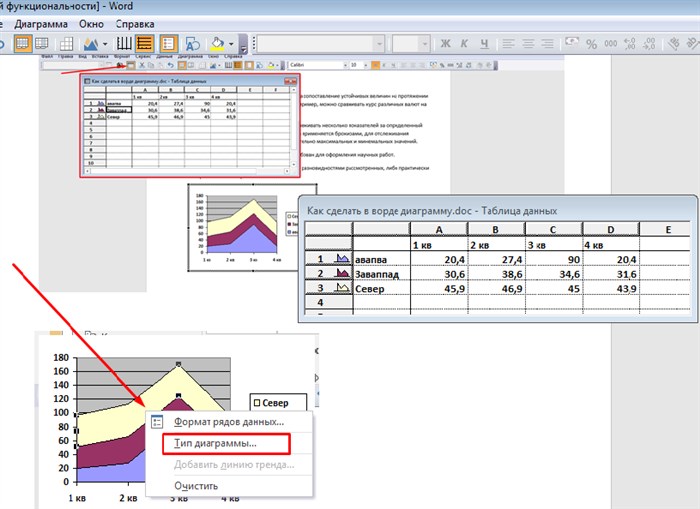Close the small Таблица данных window

pos(293,81)
